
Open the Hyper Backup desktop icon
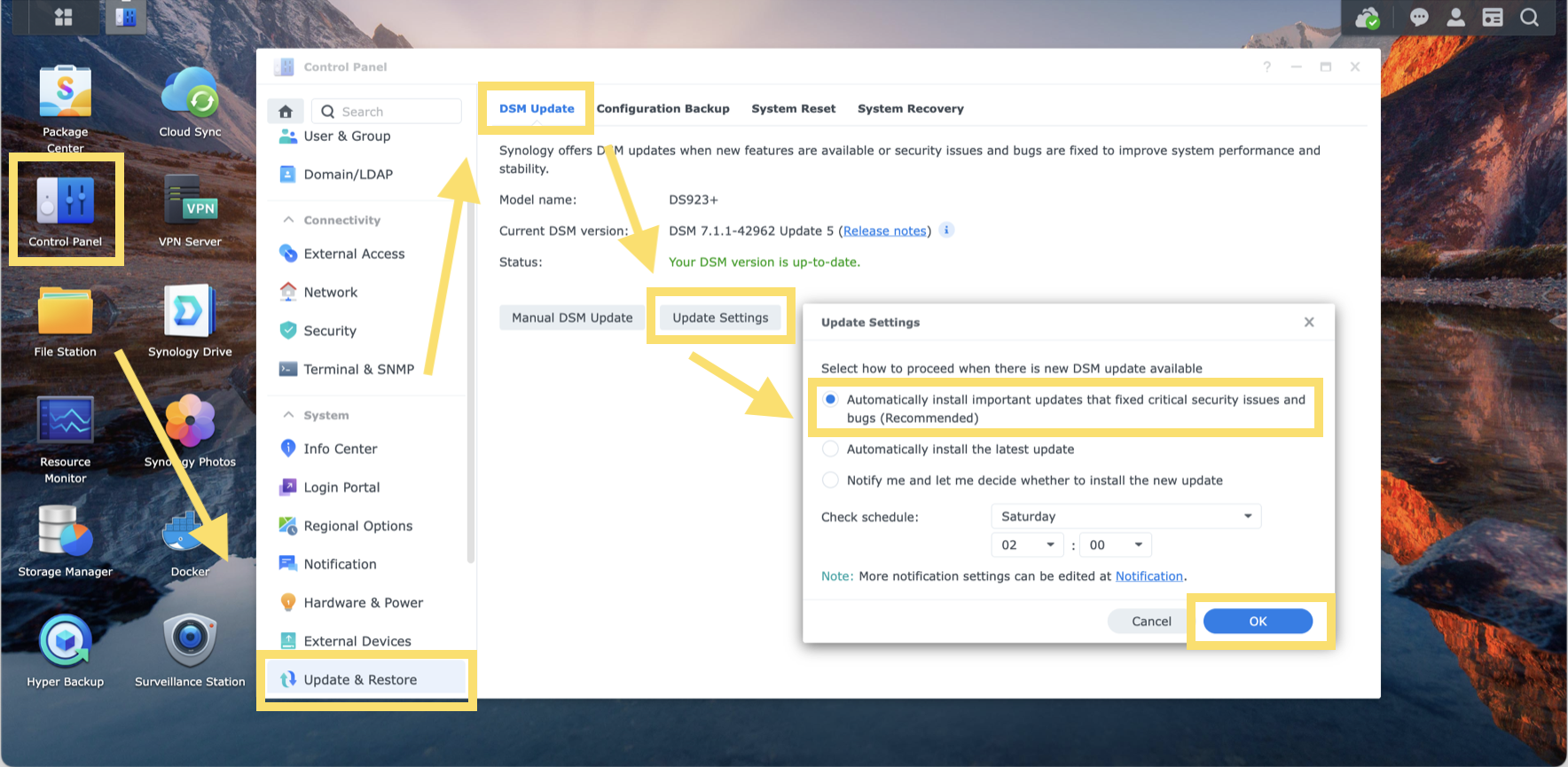point(66,641)
